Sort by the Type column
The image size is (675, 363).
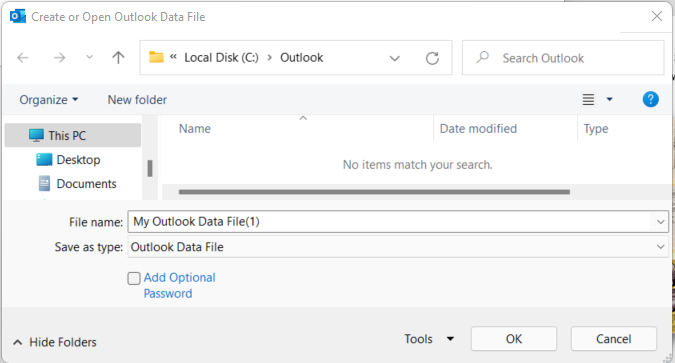596,129
